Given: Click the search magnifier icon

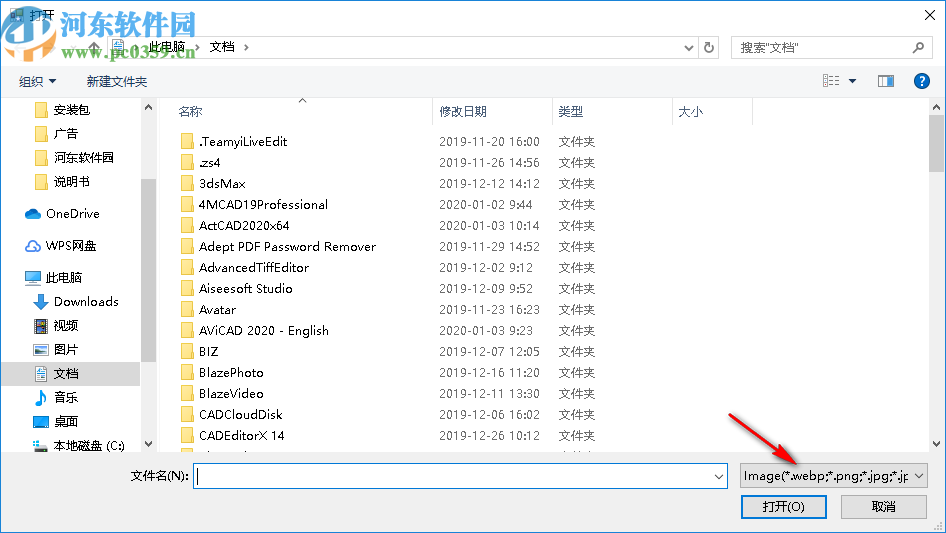Looking at the screenshot, I should 918,47.
